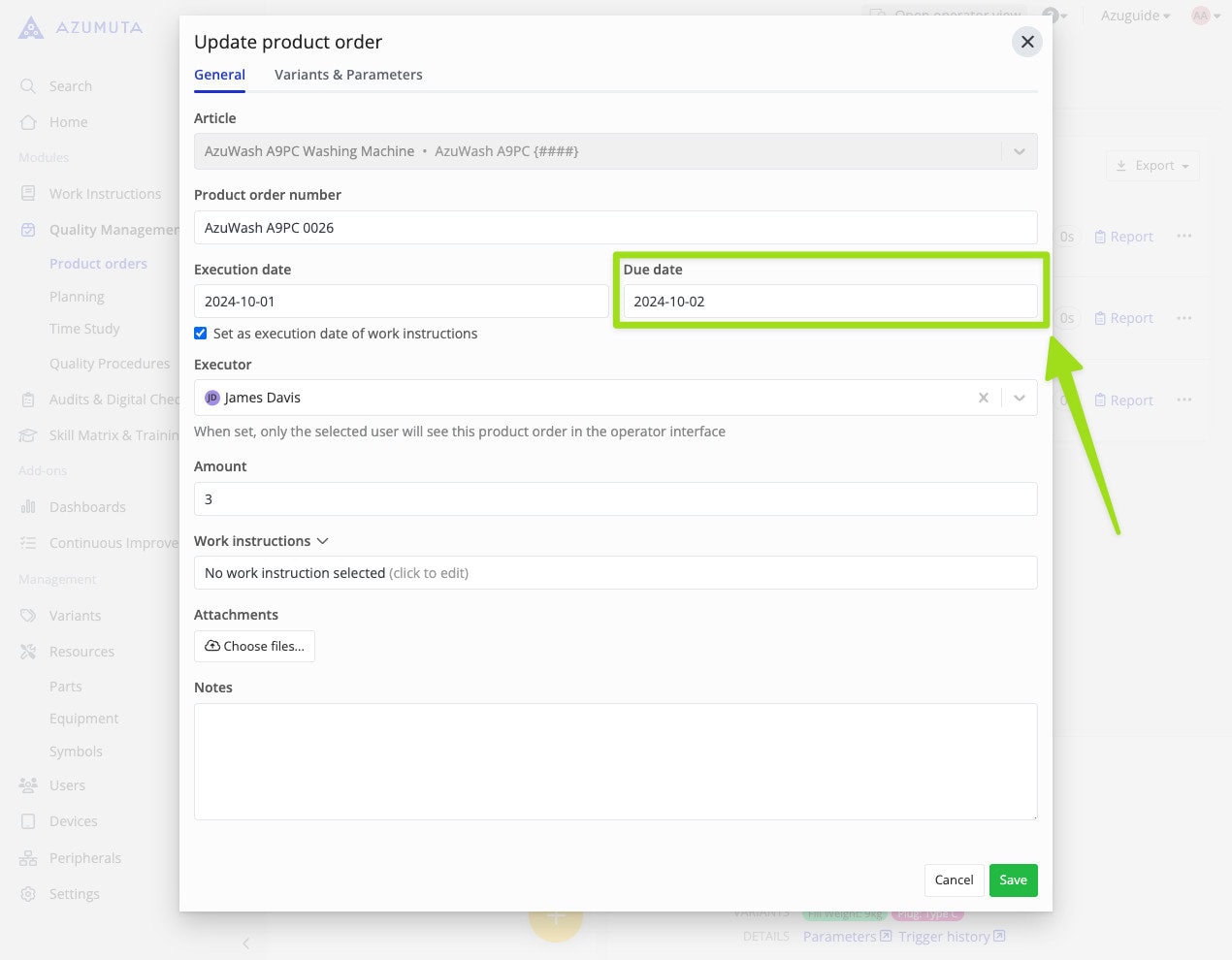This screenshot has width=1232, height=960.
Task: Expand the Article dropdown
Action: click(x=1019, y=151)
